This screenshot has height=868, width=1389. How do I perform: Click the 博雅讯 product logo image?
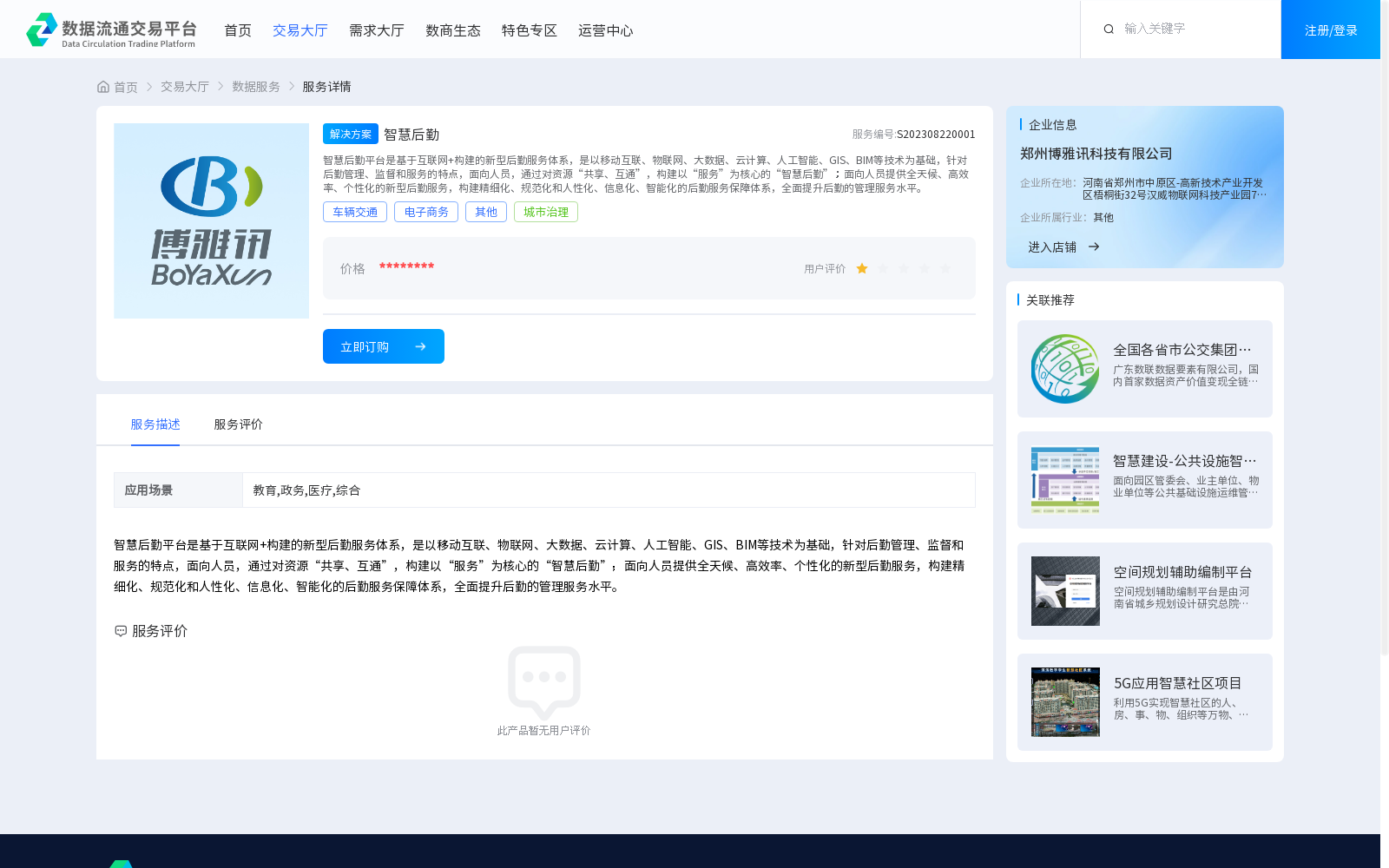coord(211,220)
